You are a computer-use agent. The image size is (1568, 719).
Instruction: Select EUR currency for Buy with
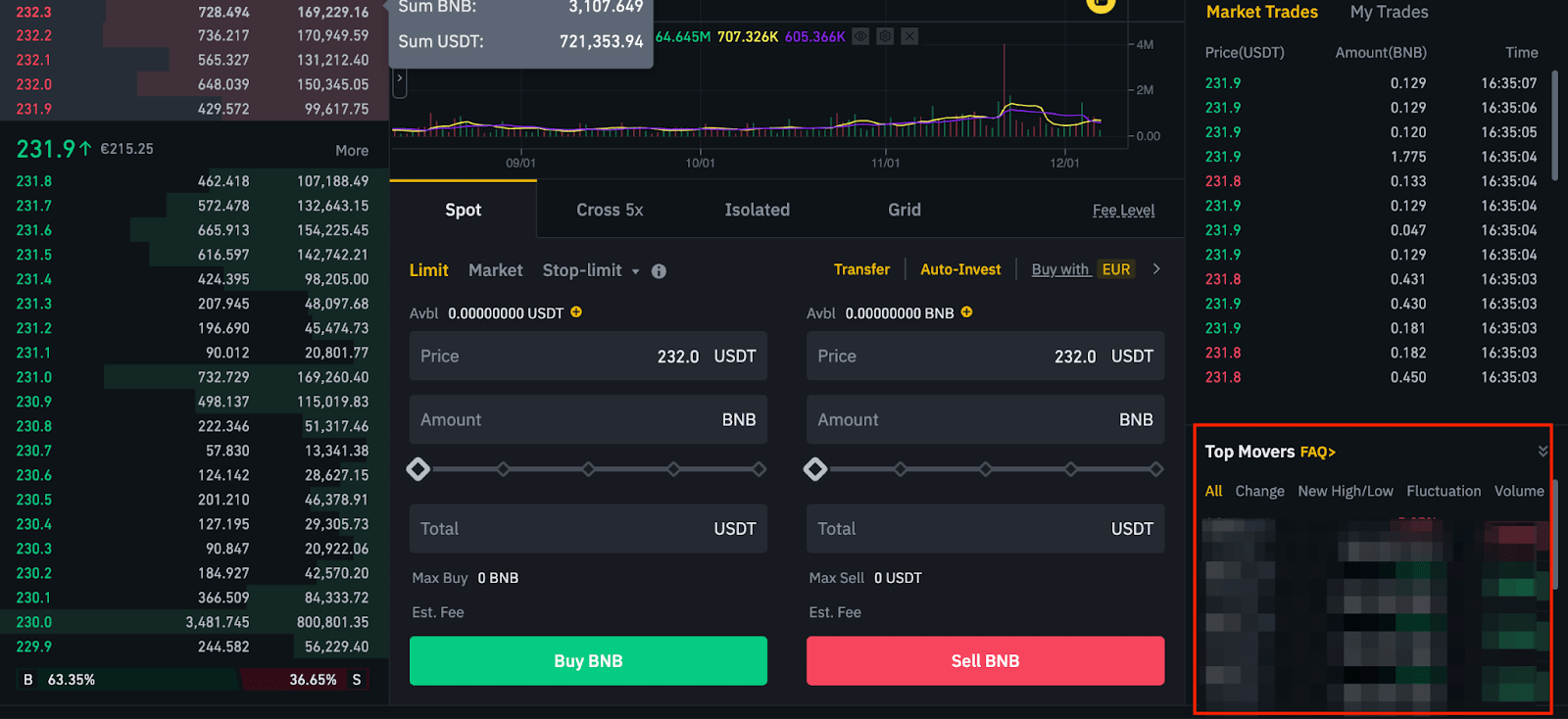click(1116, 269)
